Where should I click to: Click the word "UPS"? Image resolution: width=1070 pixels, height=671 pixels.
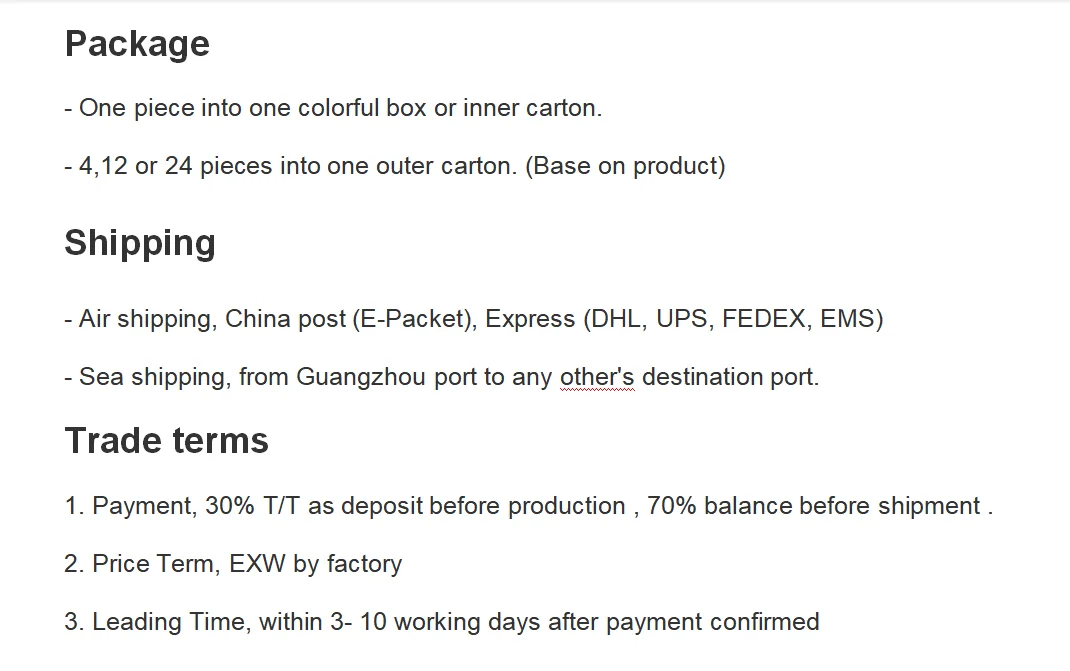point(682,320)
